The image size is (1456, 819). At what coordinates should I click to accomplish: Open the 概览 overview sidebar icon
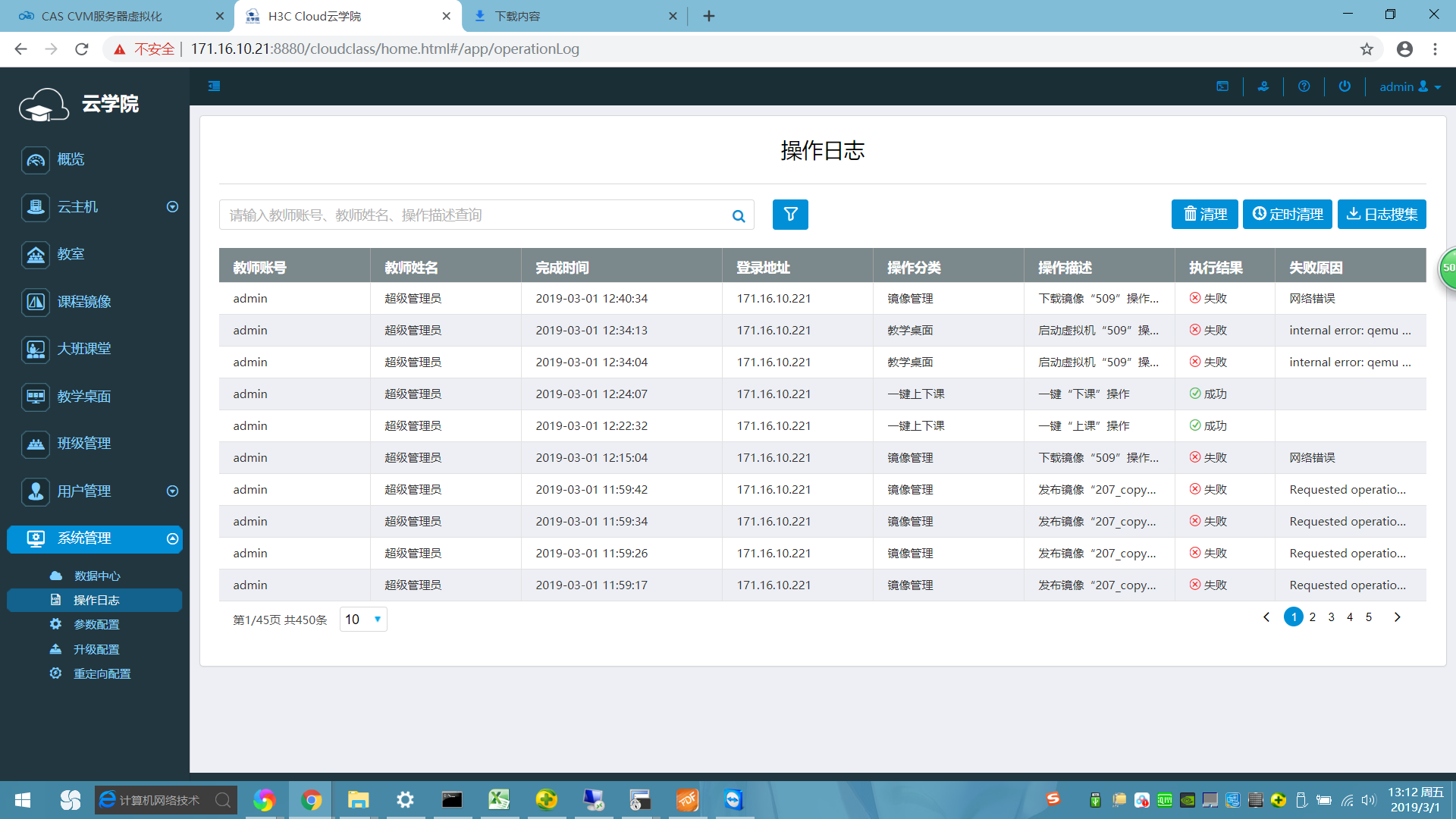coord(36,160)
